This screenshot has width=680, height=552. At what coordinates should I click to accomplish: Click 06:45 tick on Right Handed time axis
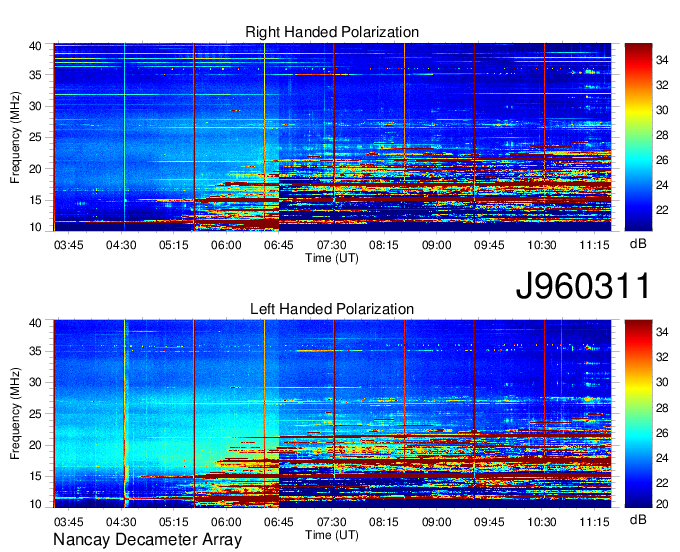(x=278, y=245)
